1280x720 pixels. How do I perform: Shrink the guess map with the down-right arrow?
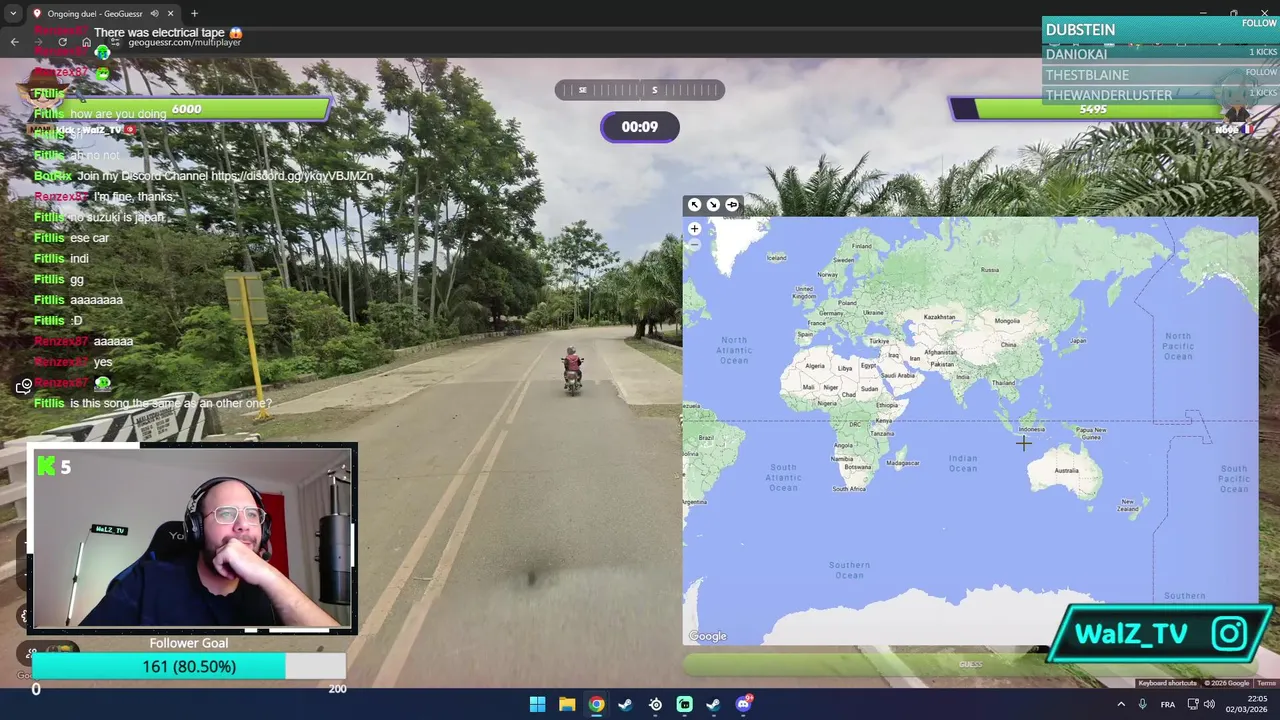coord(713,205)
